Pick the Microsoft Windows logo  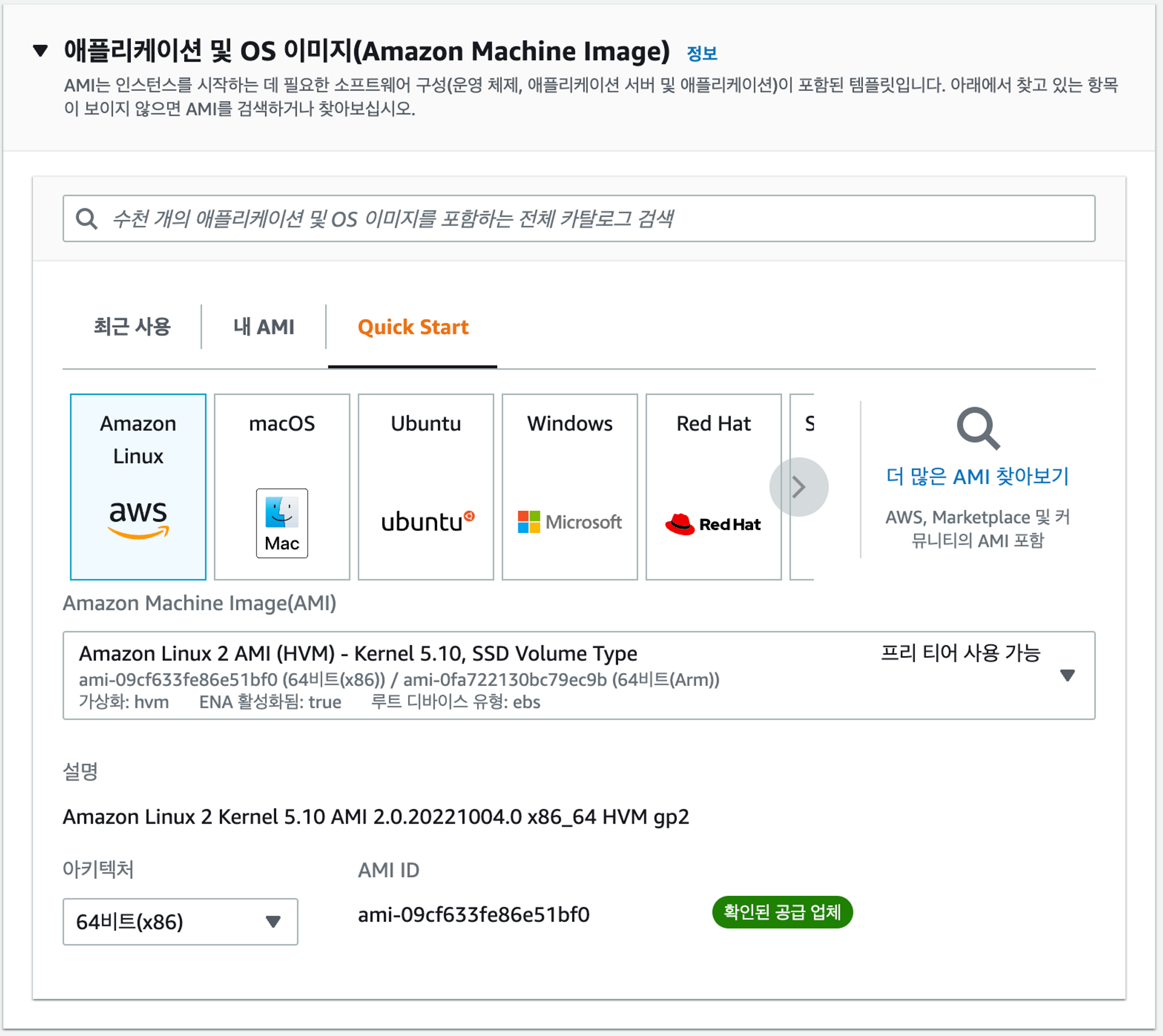pyautogui.click(x=569, y=522)
